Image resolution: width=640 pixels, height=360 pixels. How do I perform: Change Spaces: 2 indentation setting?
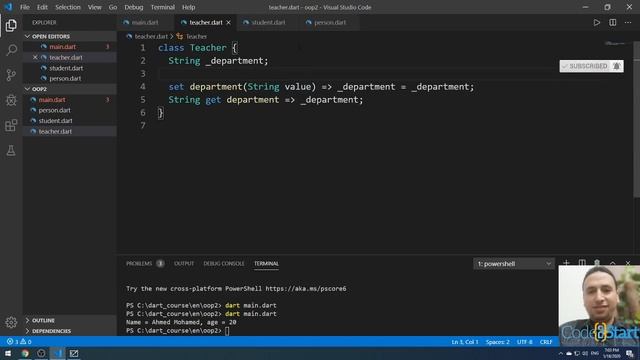[498, 342]
